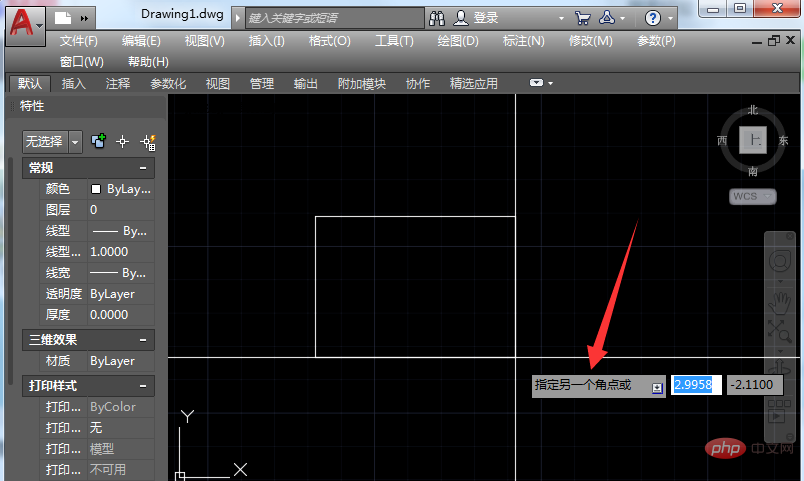Click 东 on the ViewCube compass
Viewport: 804px width, 481px height.
783,141
